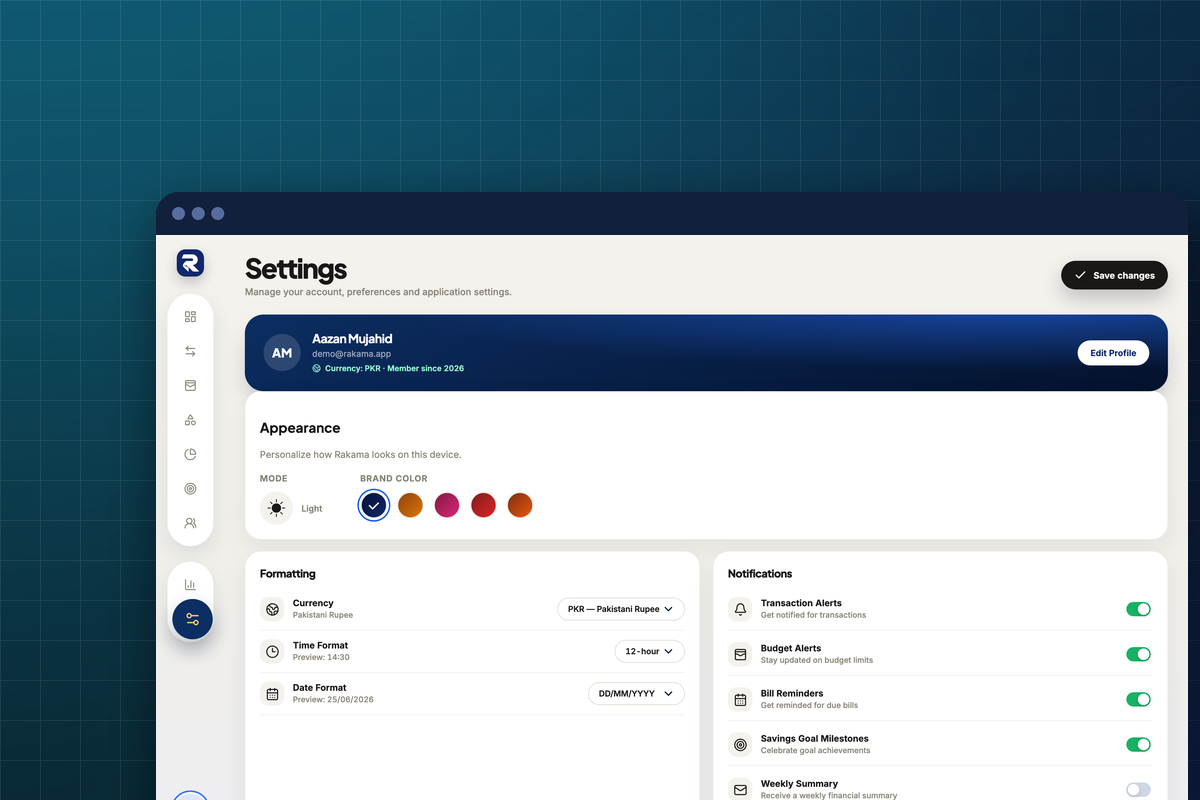Click 'Get notified for transactions' text
Viewport: 1200px width, 800px height.
813,615
